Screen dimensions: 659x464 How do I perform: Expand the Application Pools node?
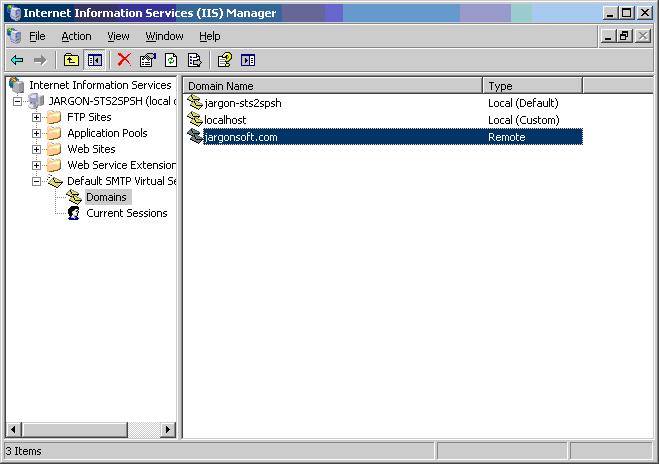point(37,133)
